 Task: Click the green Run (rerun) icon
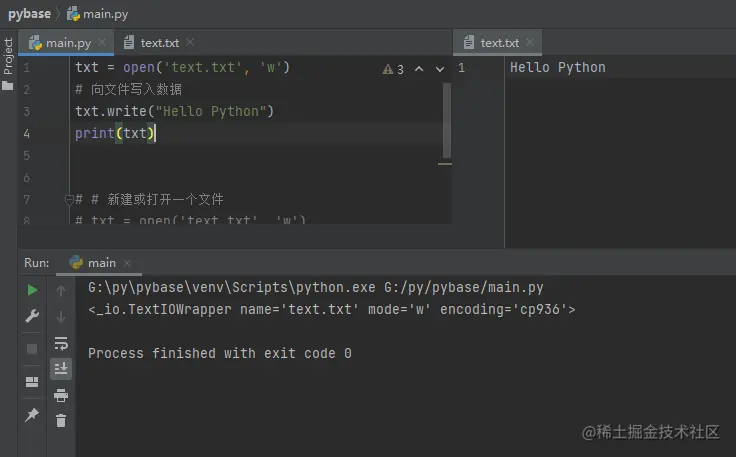click(x=32, y=290)
